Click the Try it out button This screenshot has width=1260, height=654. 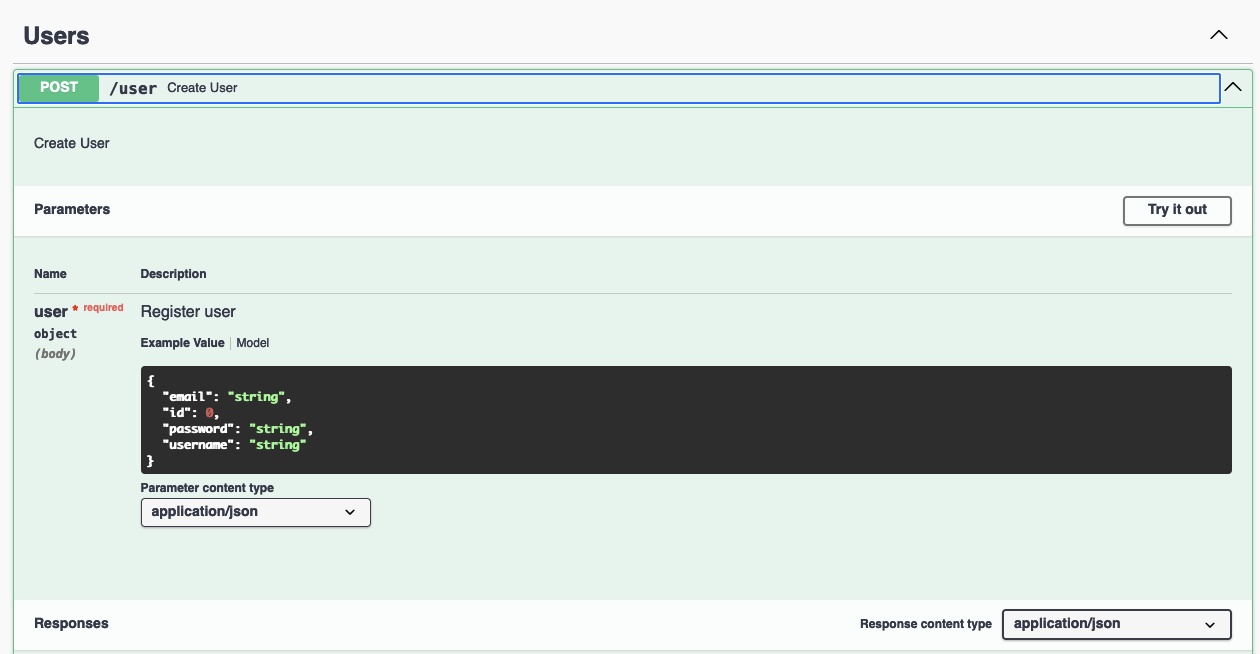(x=1177, y=210)
